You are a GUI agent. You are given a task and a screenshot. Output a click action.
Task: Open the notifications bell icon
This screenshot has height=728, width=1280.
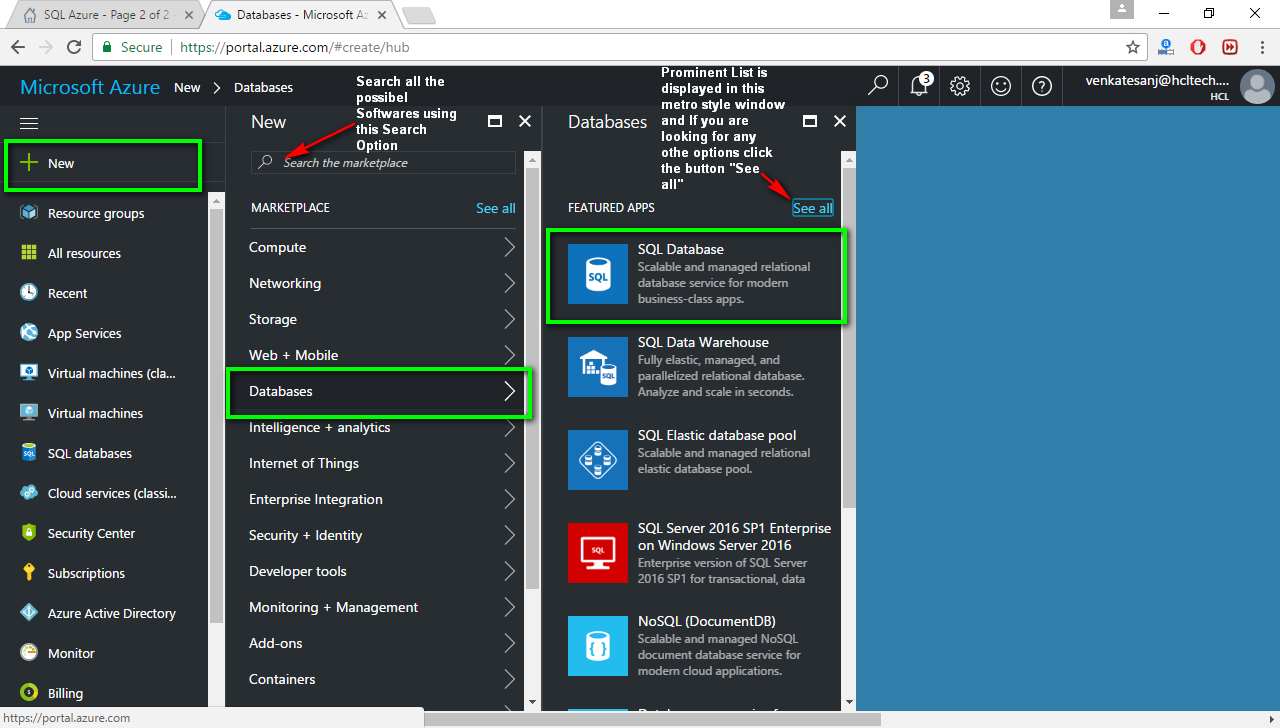tap(918, 86)
